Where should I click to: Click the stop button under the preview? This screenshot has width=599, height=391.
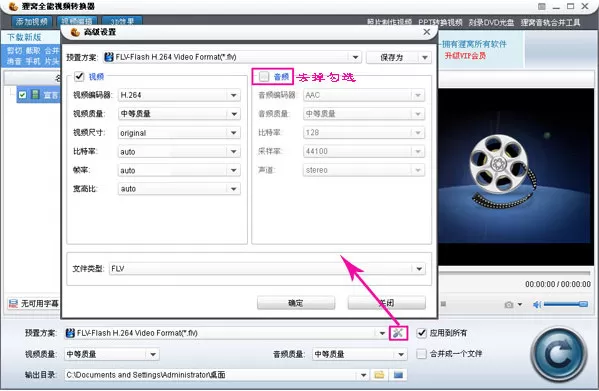pyautogui.click(x=443, y=304)
